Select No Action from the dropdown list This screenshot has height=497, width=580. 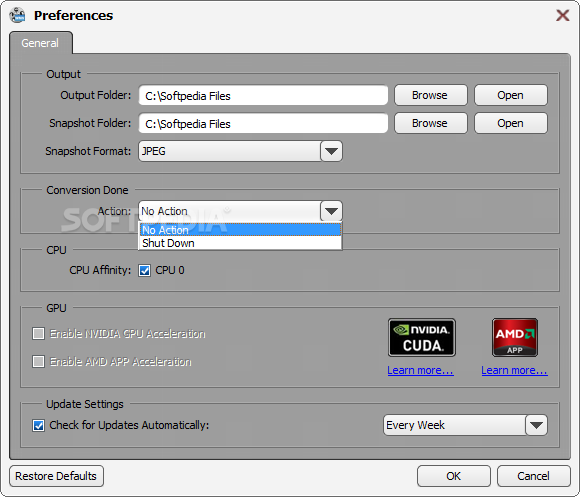[x=240, y=230]
